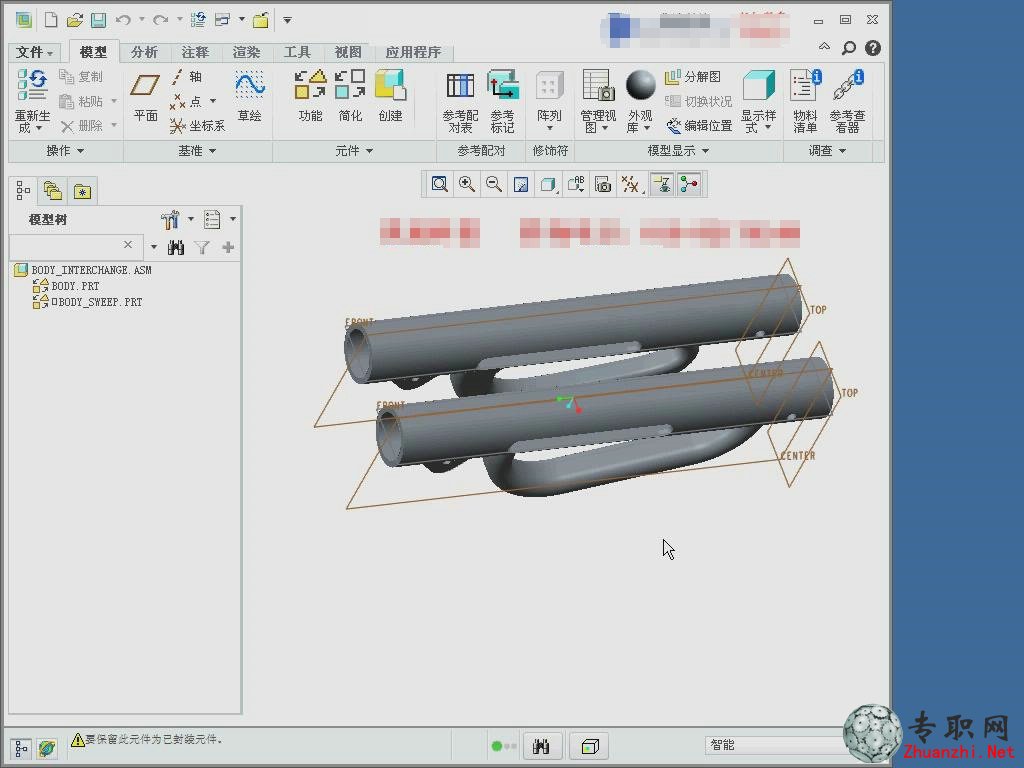Image resolution: width=1024 pixels, height=768 pixels.
Task: Select the 轴 axis tool
Action: [186, 77]
